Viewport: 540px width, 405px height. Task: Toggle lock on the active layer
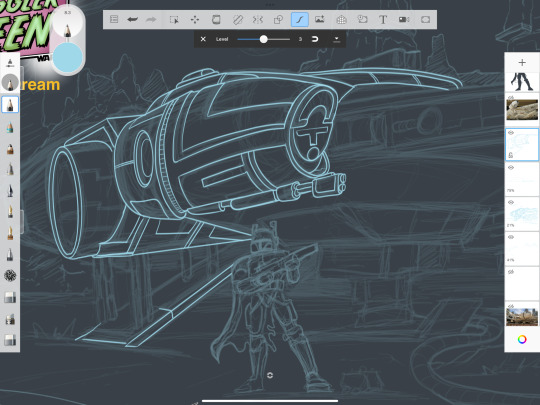pos(511,156)
